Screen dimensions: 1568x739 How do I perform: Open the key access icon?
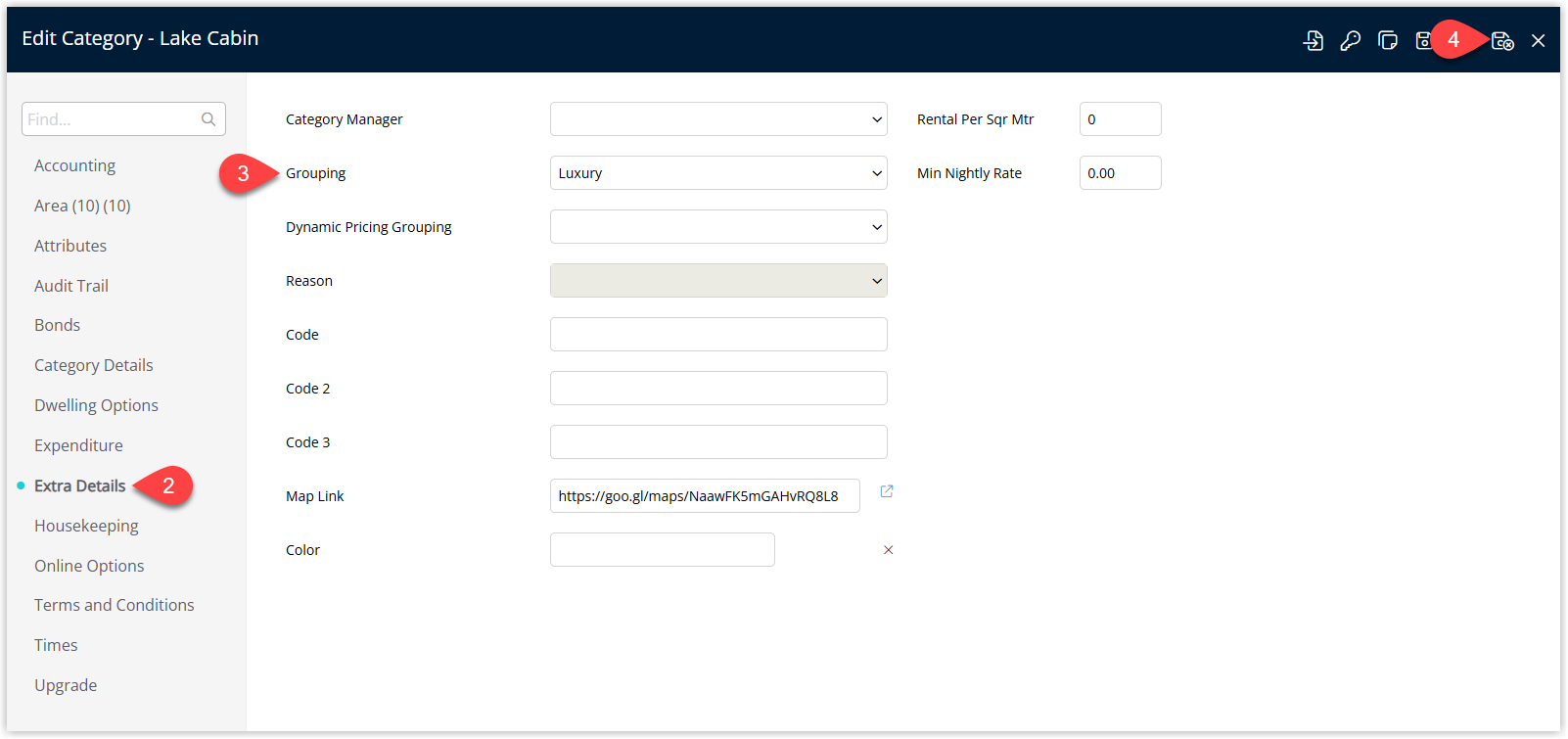point(1351,40)
